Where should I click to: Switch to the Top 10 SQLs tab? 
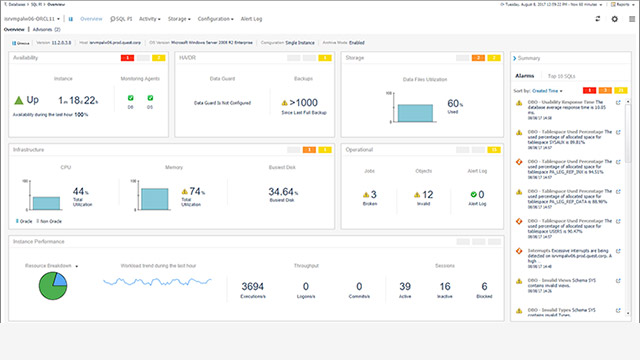[x=561, y=76]
